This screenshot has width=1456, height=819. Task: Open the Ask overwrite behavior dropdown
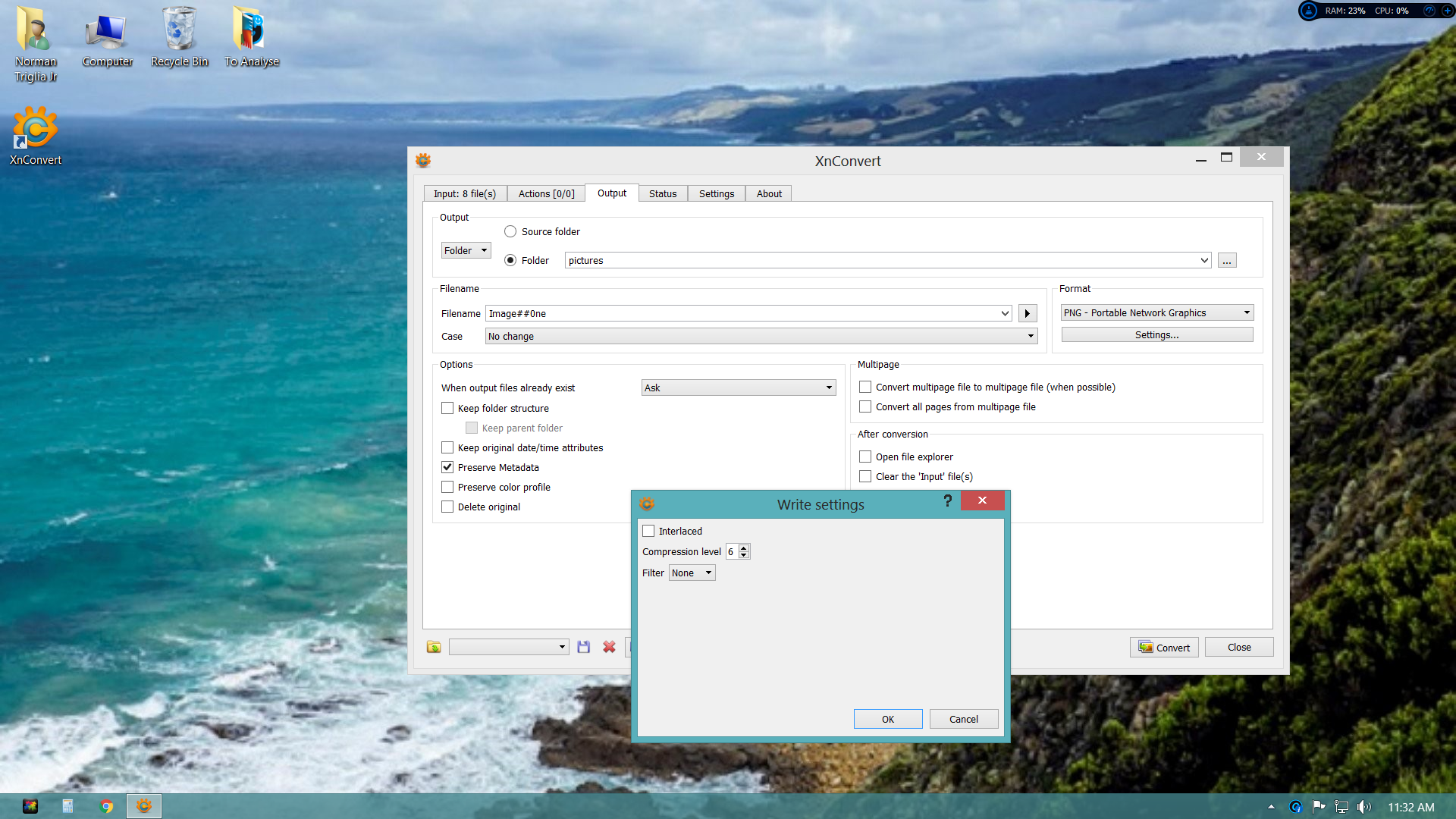[x=738, y=388]
